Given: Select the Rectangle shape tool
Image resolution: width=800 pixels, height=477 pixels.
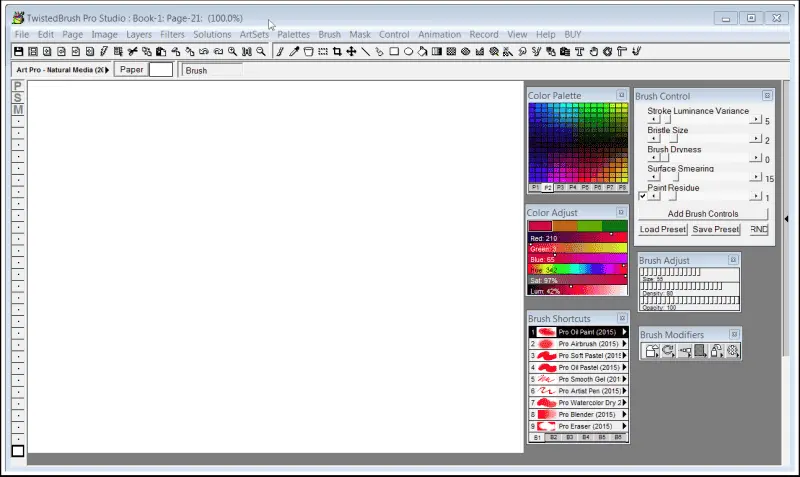Looking at the screenshot, I should [394, 52].
